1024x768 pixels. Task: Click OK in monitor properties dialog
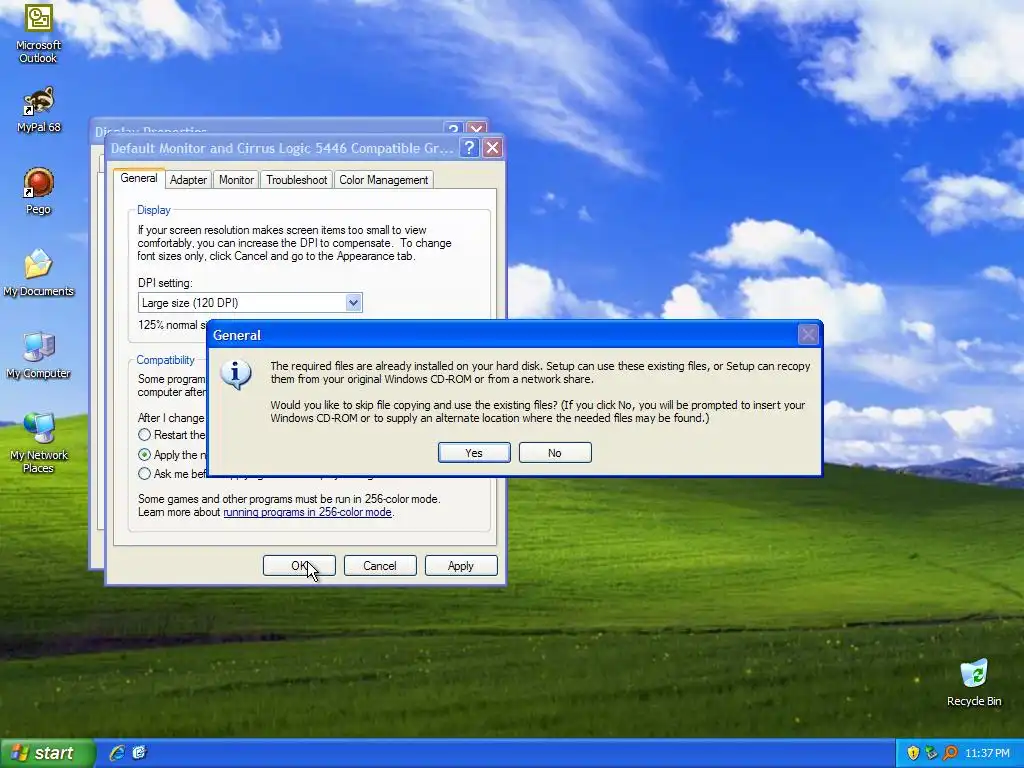tap(299, 566)
